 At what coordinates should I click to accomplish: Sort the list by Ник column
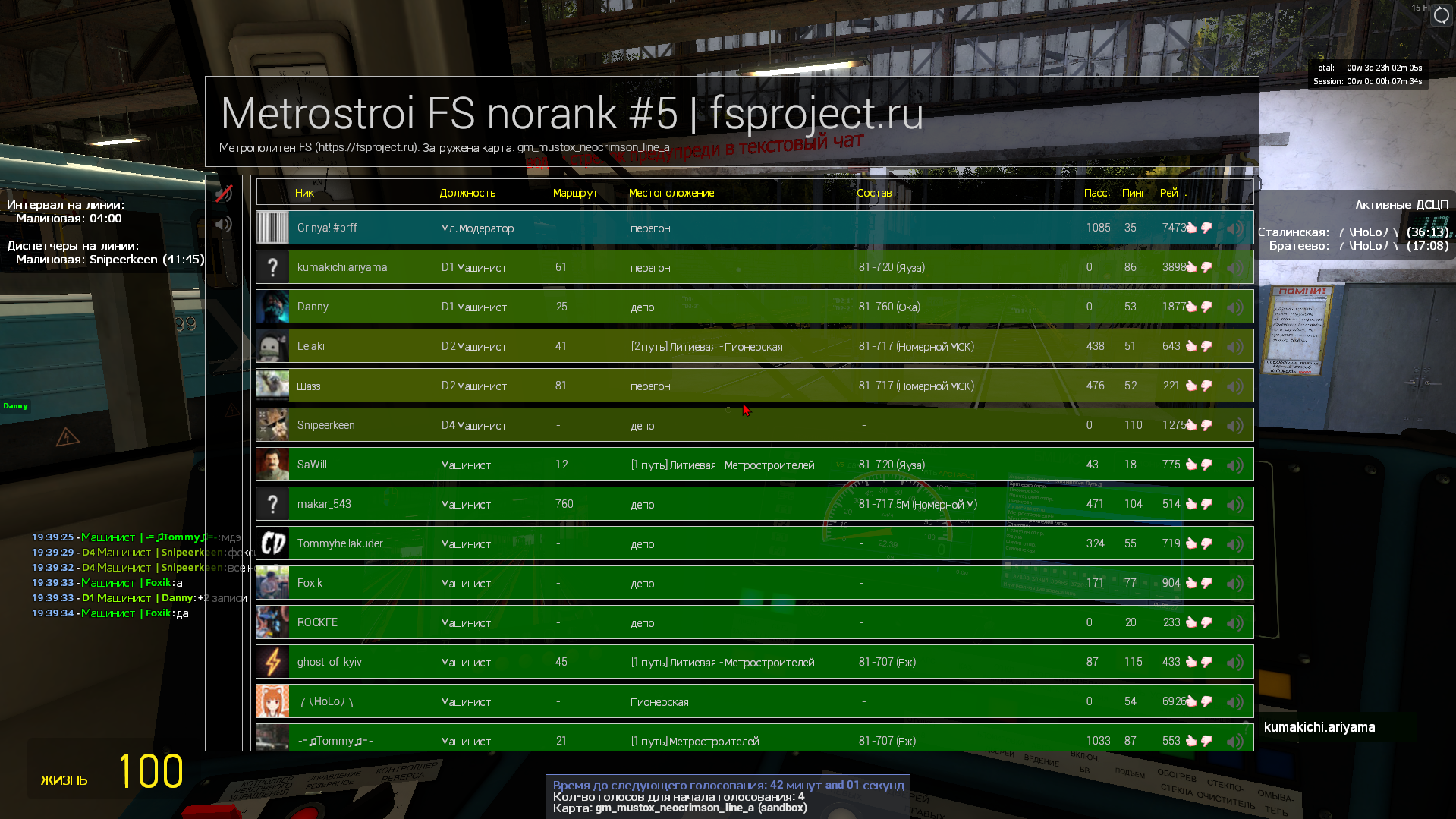tap(304, 193)
